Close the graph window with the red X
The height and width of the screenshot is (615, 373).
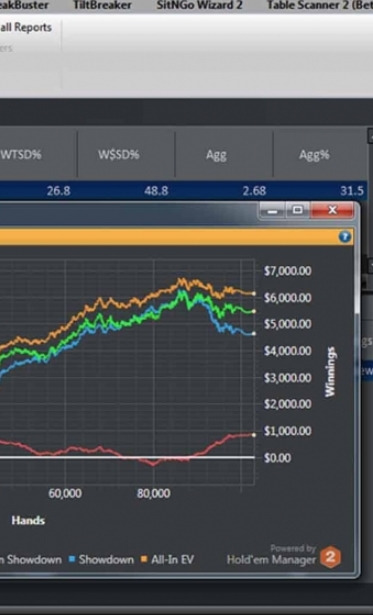point(332,211)
